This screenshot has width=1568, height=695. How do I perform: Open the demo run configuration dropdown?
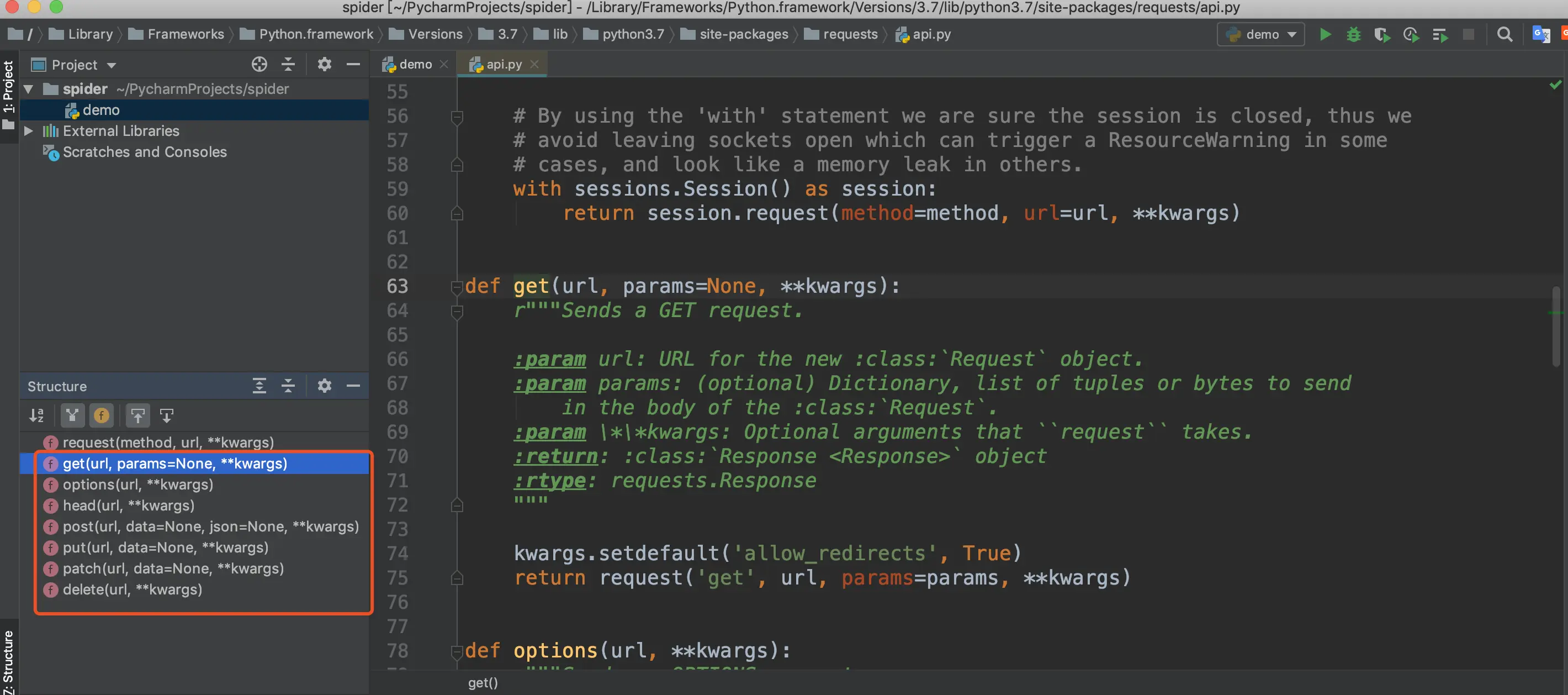[x=1260, y=35]
